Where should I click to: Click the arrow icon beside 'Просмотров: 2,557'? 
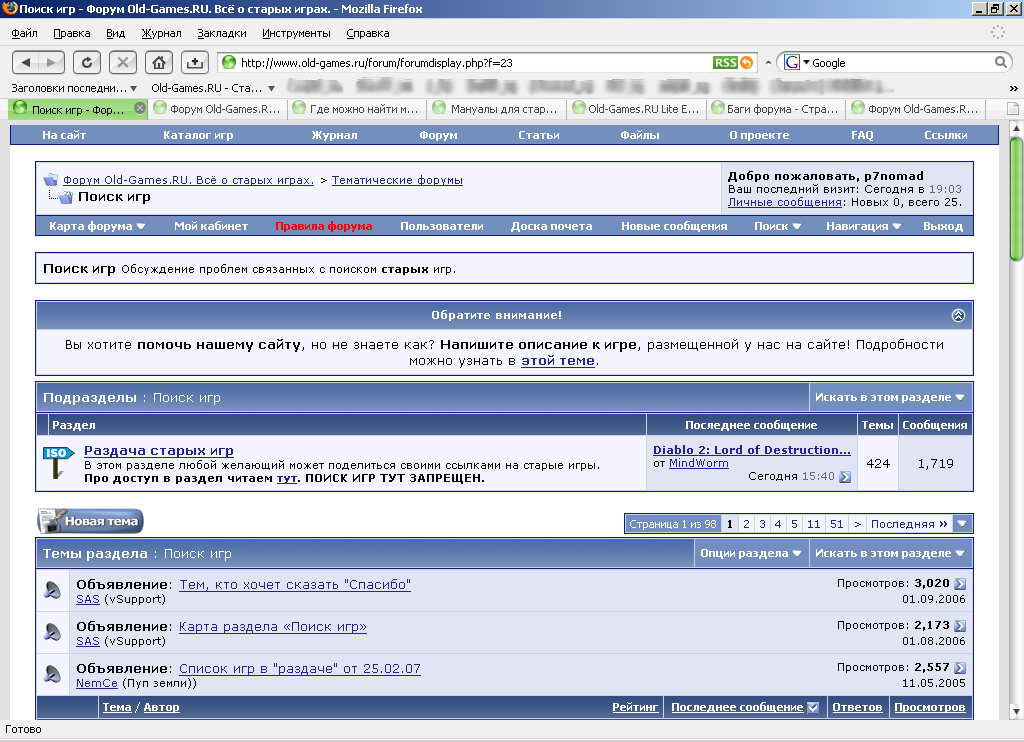(960, 668)
